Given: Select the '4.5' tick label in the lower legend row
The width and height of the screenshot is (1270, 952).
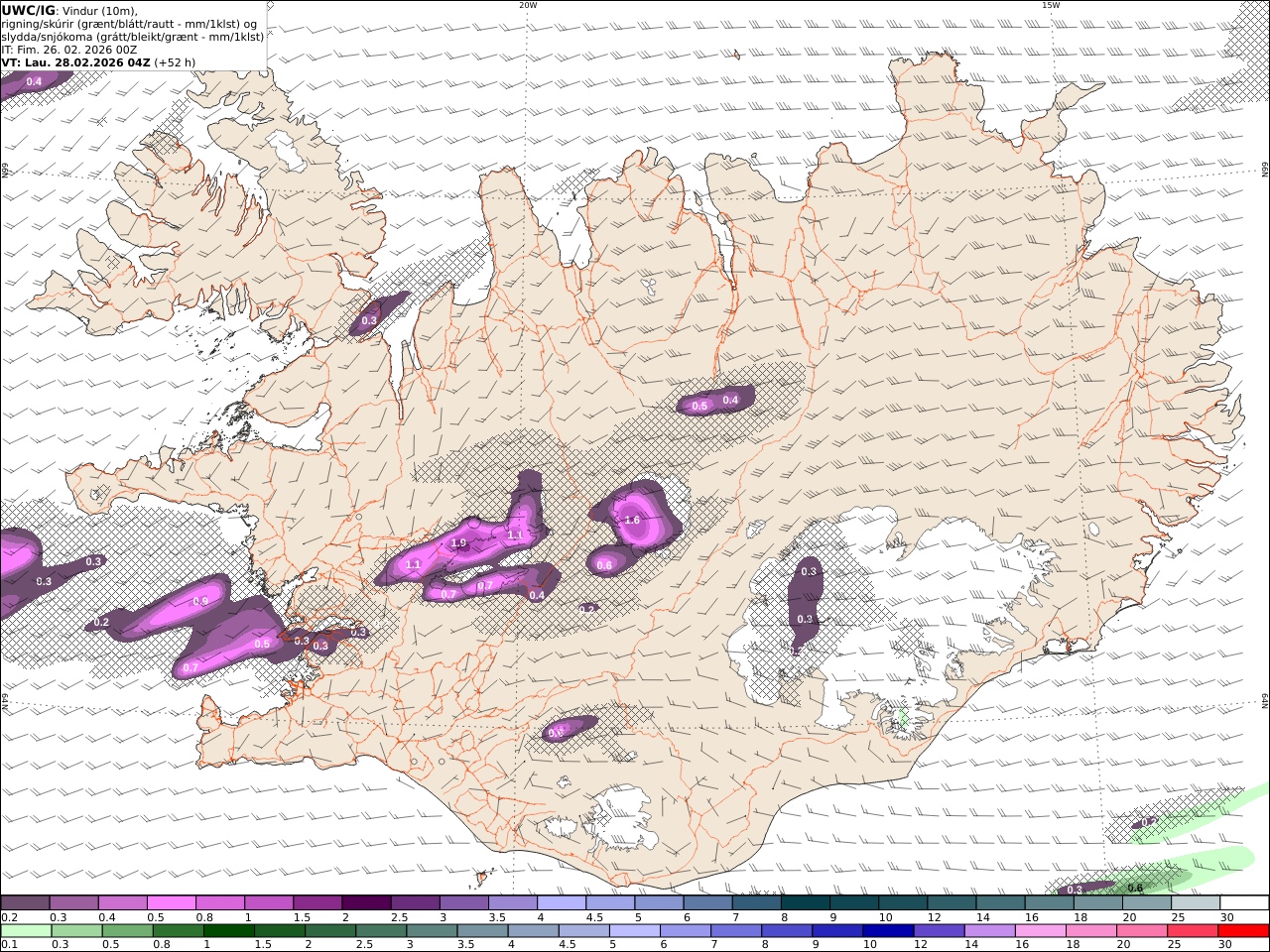Looking at the screenshot, I should point(567,945).
